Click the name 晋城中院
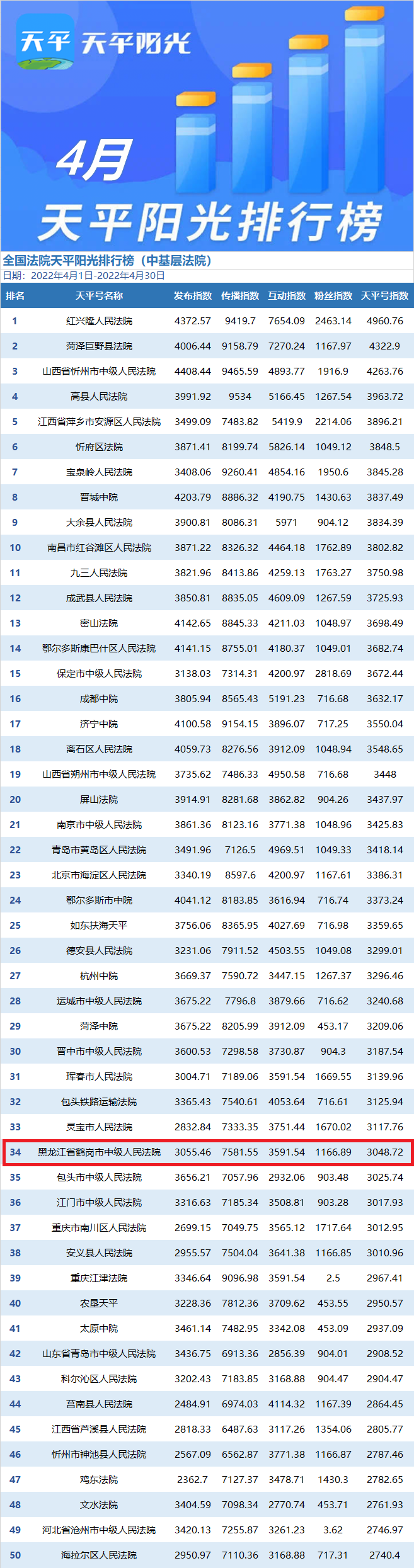The image size is (414, 1568). click(x=99, y=497)
